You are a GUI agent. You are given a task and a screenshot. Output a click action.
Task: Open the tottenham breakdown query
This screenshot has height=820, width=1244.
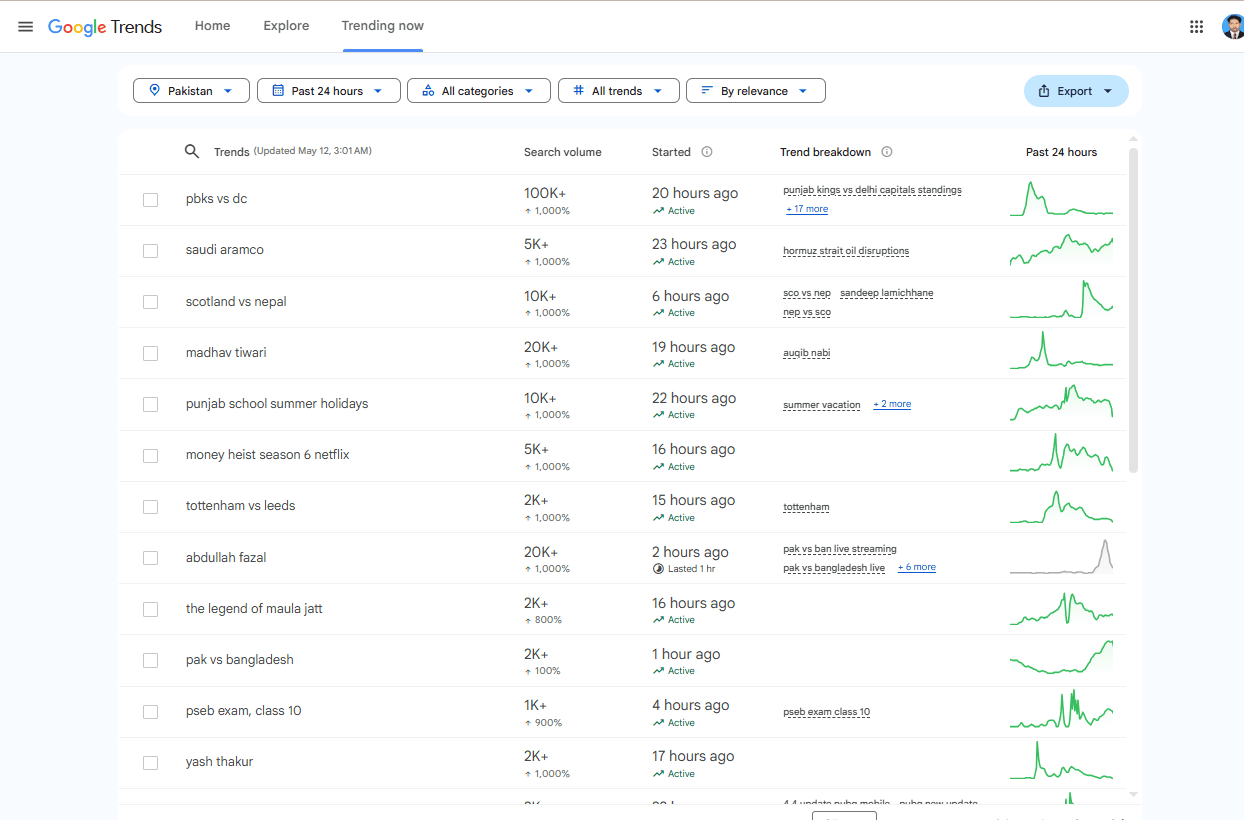[x=806, y=507]
